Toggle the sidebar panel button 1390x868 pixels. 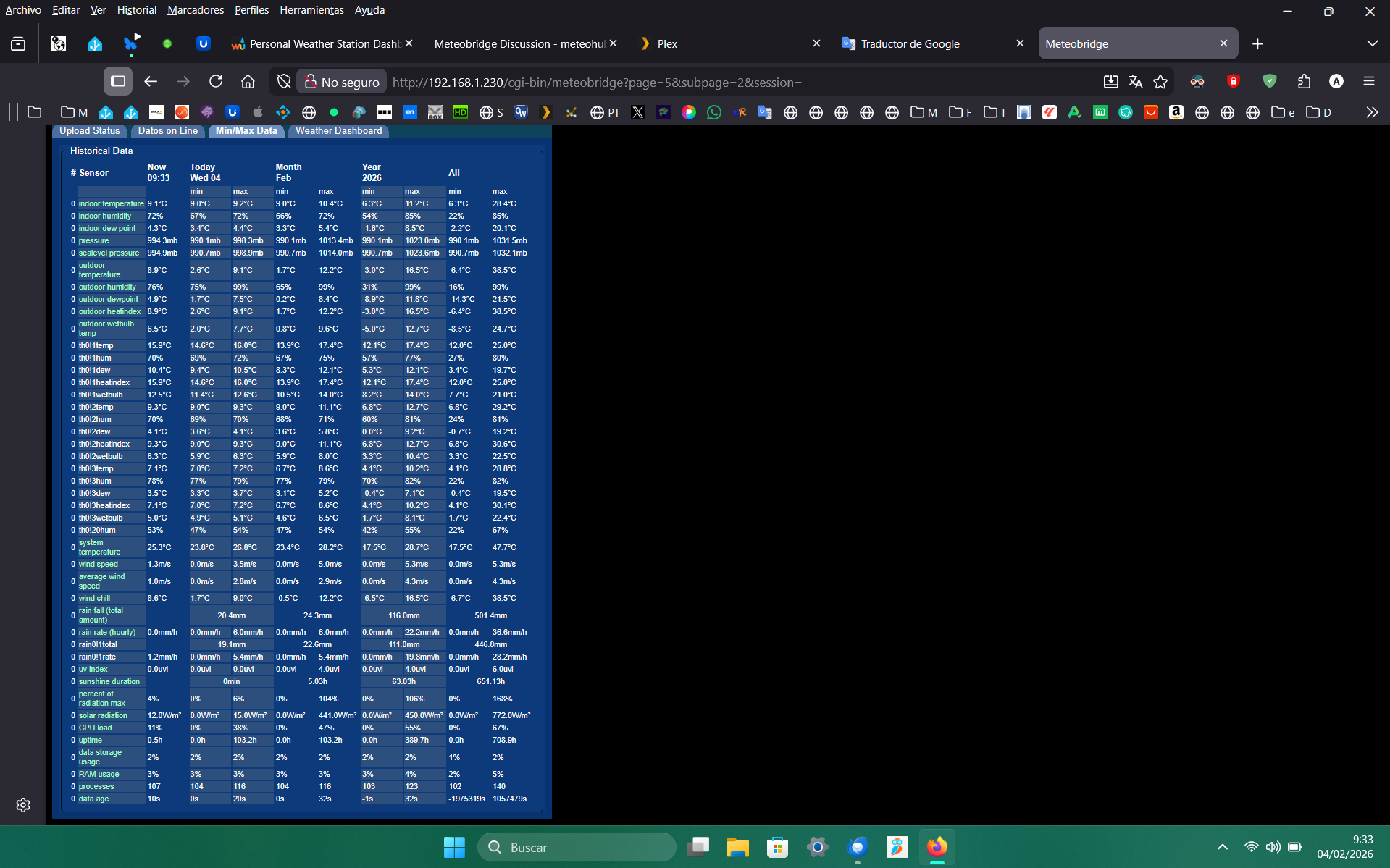point(118,82)
